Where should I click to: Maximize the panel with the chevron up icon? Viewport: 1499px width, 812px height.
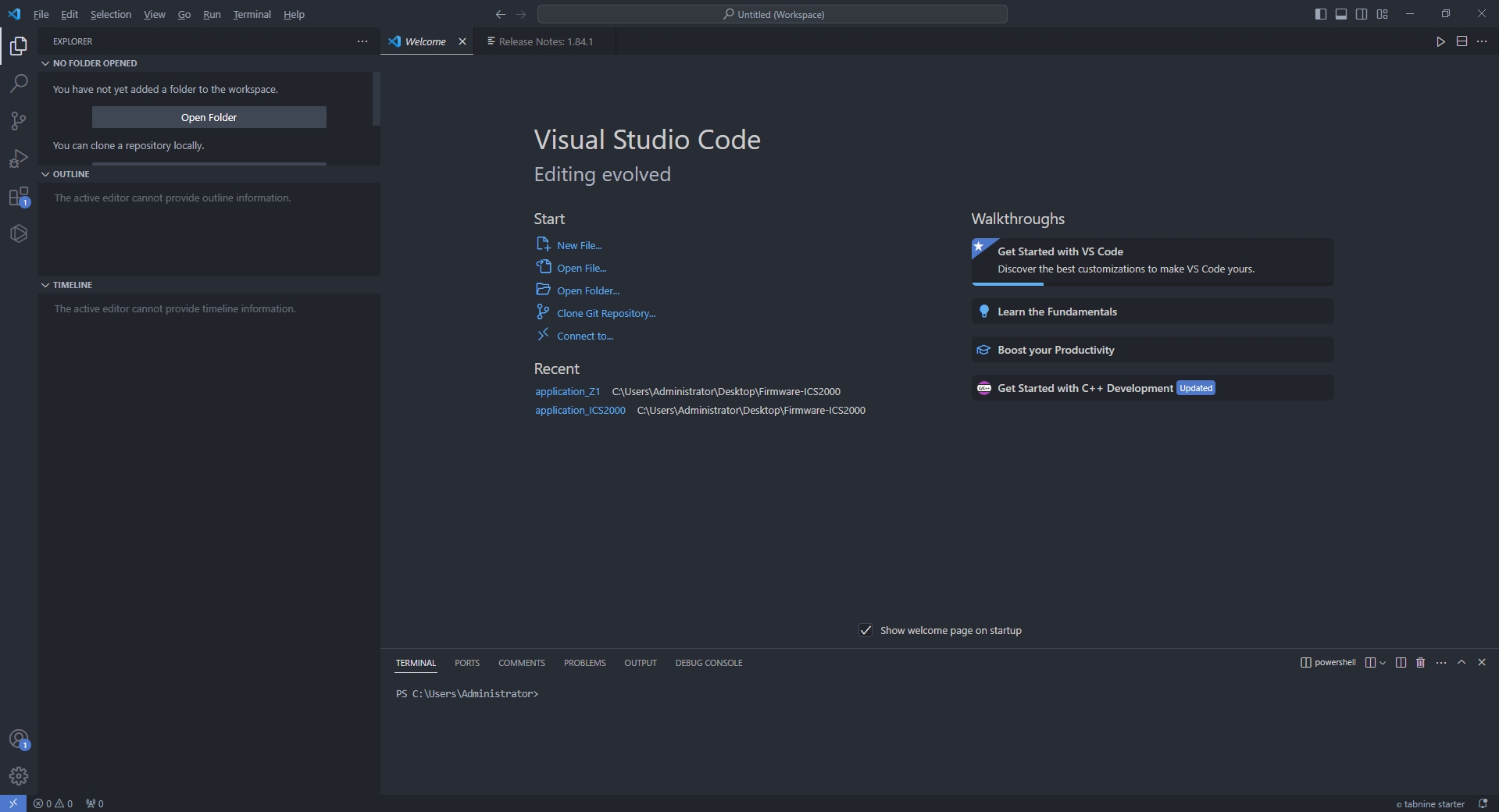pos(1462,662)
